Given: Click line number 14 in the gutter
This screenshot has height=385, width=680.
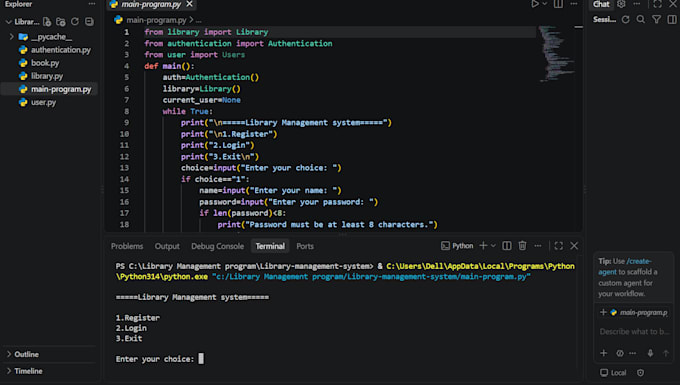Looking at the screenshot, I should (x=124, y=179).
